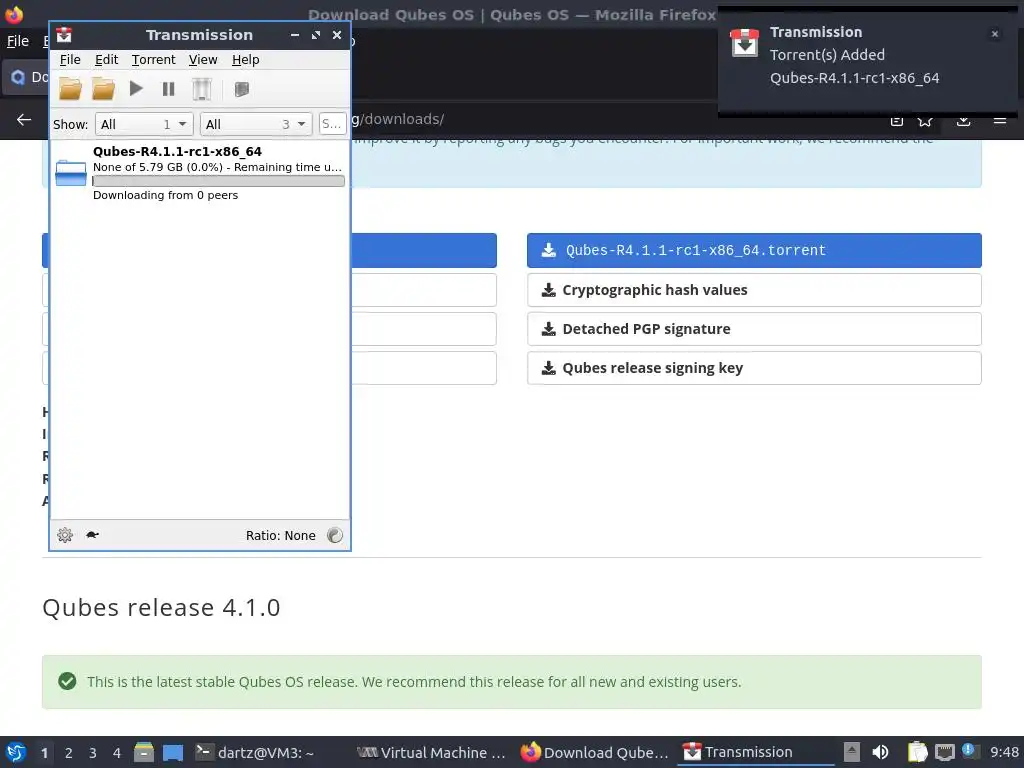The height and width of the screenshot is (768, 1024).
Task: Click 'Downloading from 0 peers' status text
Action: [165, 195]
